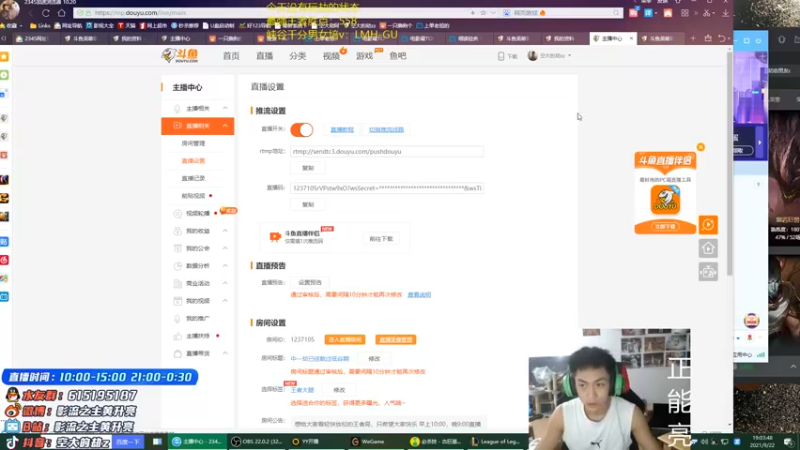The width and height of the screenshot is (800, 450).
Task: Click the Douyu logo in site header
Action: [180, 55]
